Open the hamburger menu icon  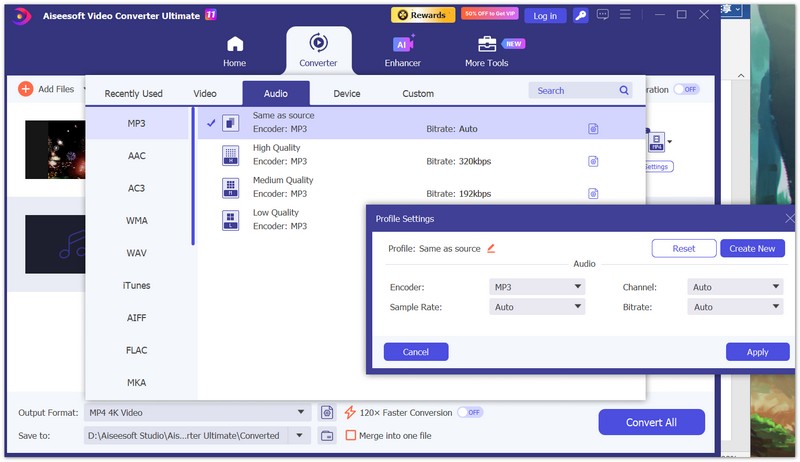click(625, 15)
